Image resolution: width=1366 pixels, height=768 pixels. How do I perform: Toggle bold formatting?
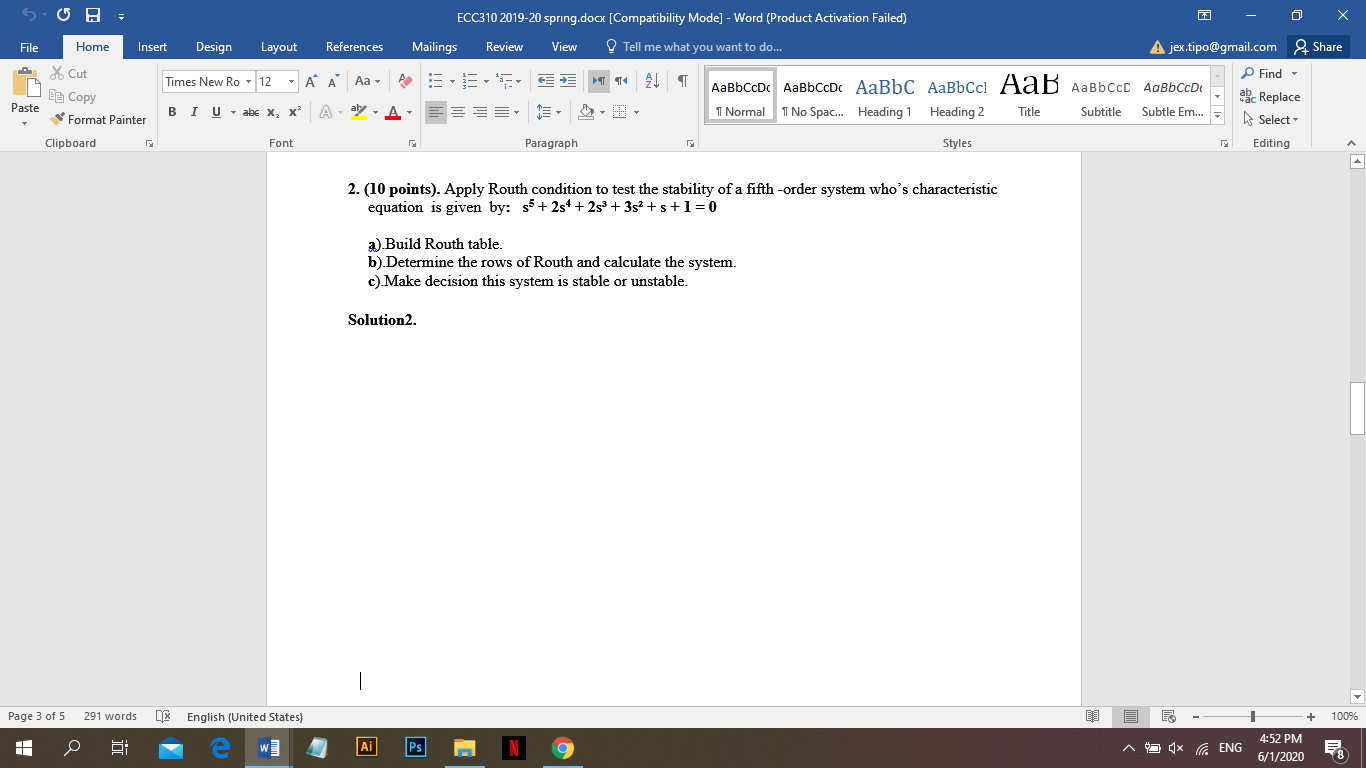173,112
